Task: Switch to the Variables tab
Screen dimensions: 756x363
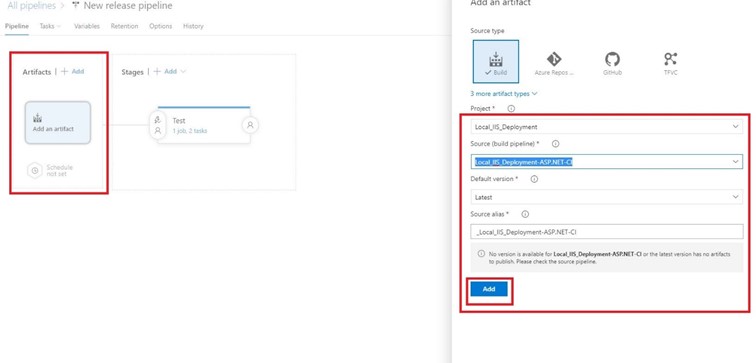Action: 87,26
